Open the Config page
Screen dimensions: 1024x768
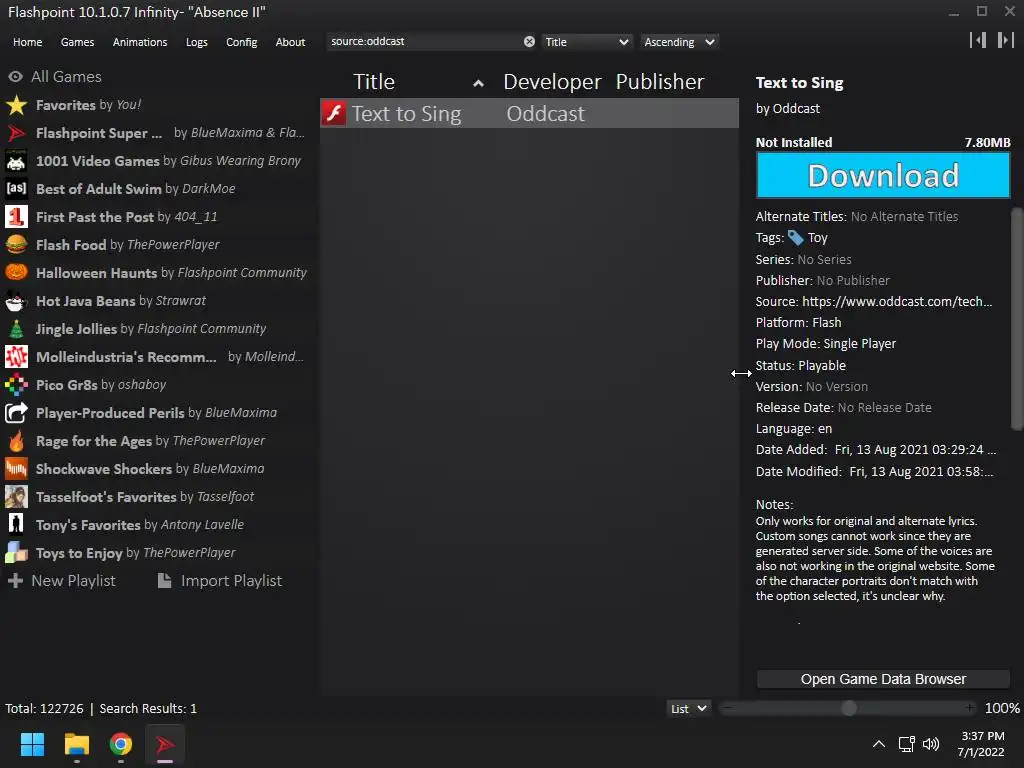coord(242,42)
